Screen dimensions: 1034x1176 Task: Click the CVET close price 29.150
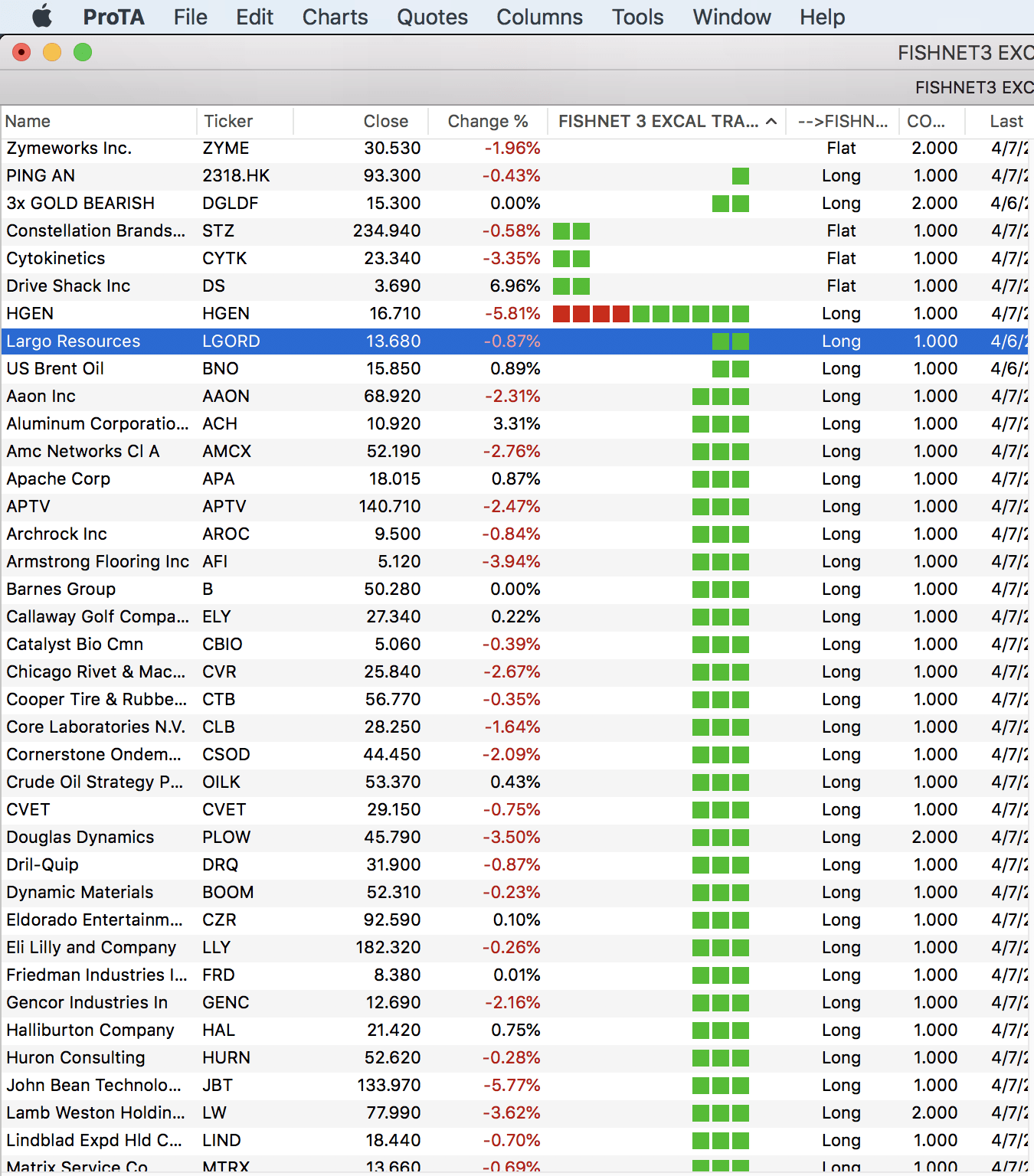click(394, 810)
